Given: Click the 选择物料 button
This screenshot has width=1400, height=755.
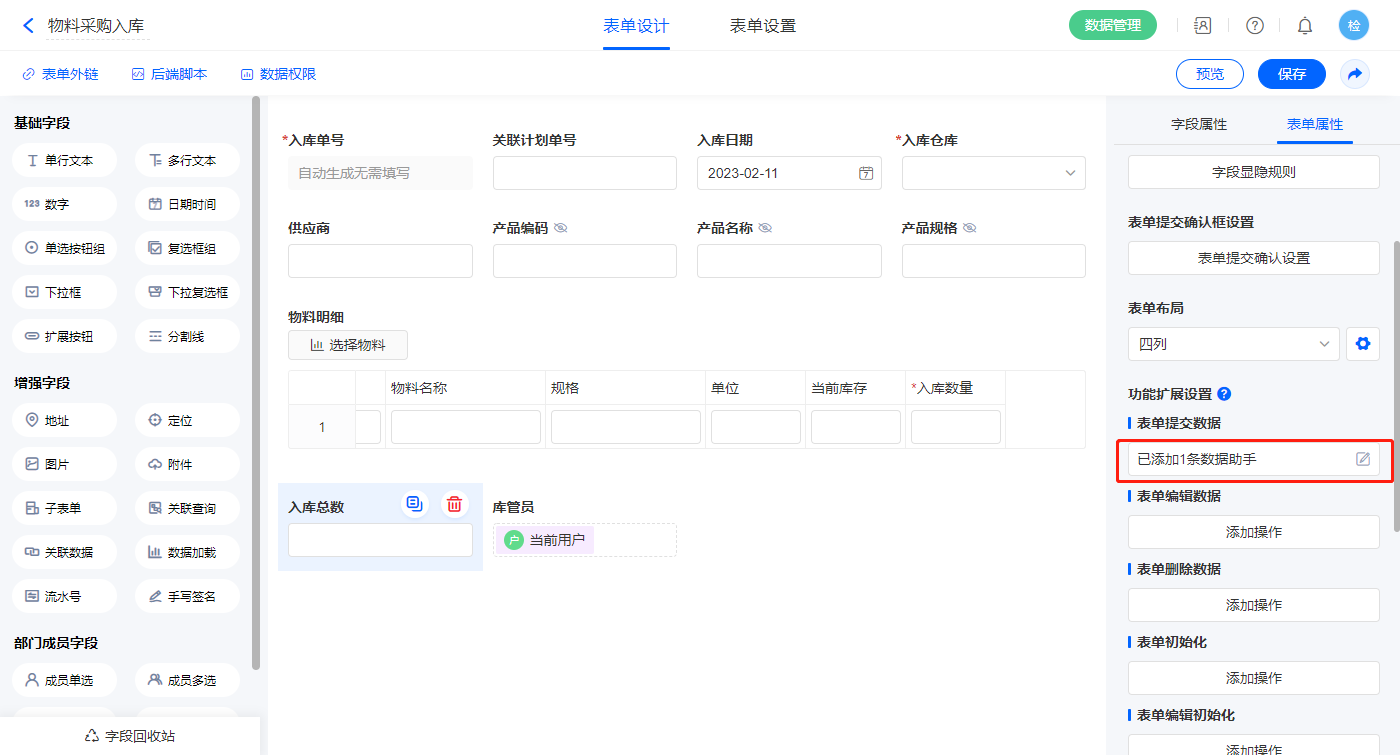Looking at the screenshot, I should 348,345.
